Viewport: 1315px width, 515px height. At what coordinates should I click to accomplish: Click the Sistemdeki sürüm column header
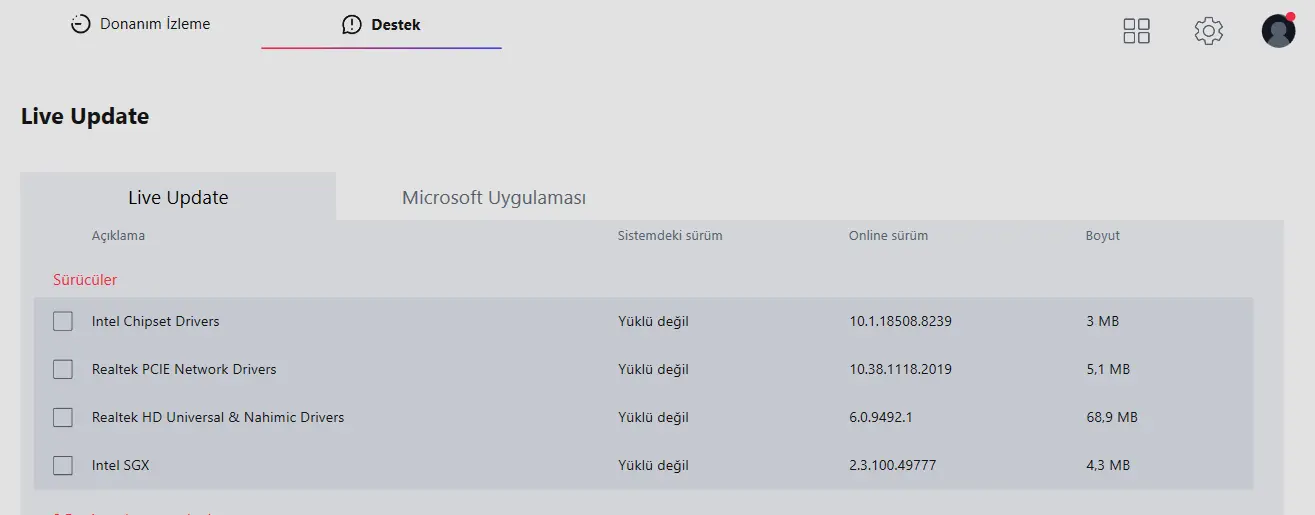[670, 236]
